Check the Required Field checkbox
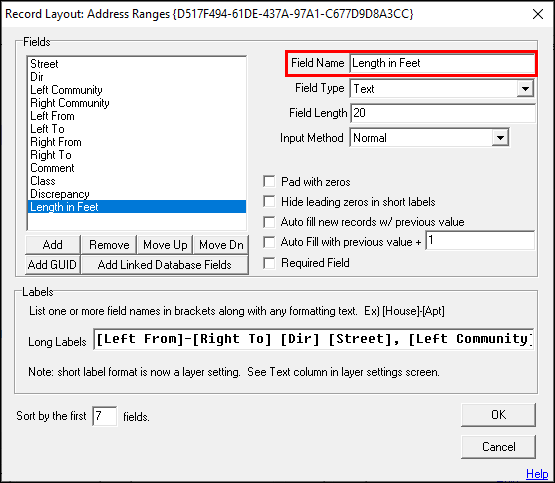The height and width of the screenshot is (483, 555). coord(269,263)
